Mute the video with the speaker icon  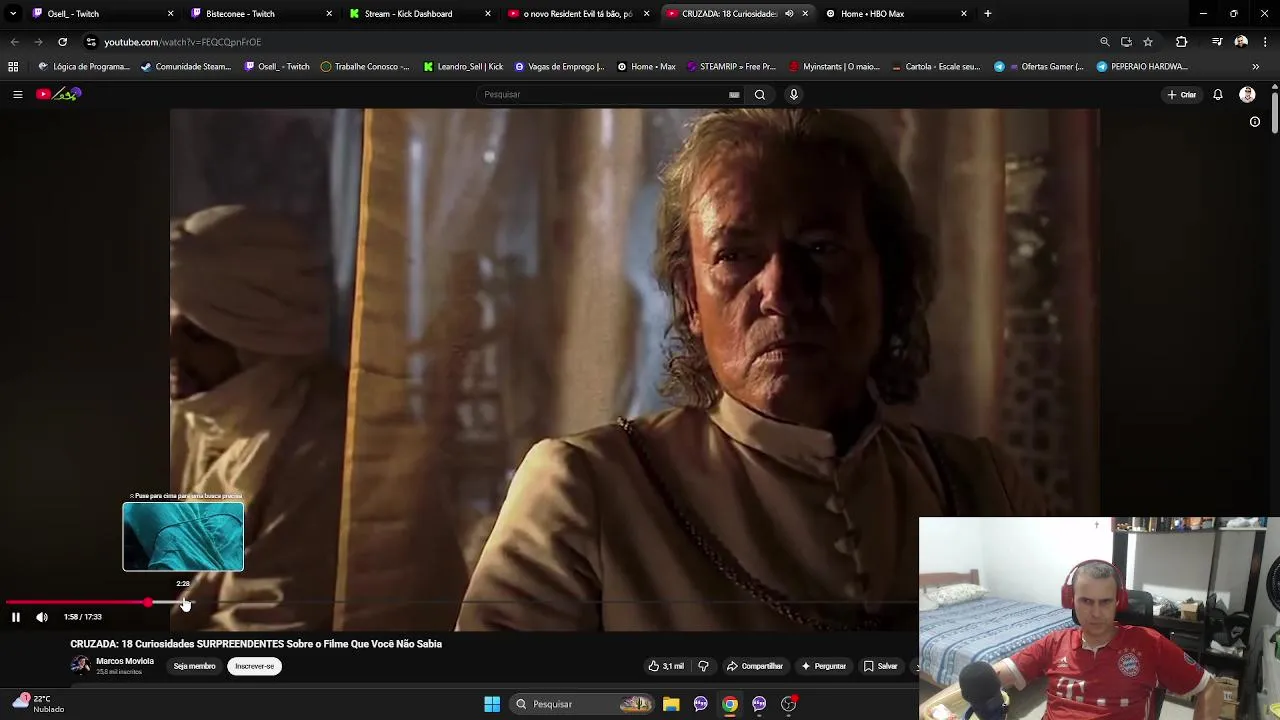coord(42,617)
